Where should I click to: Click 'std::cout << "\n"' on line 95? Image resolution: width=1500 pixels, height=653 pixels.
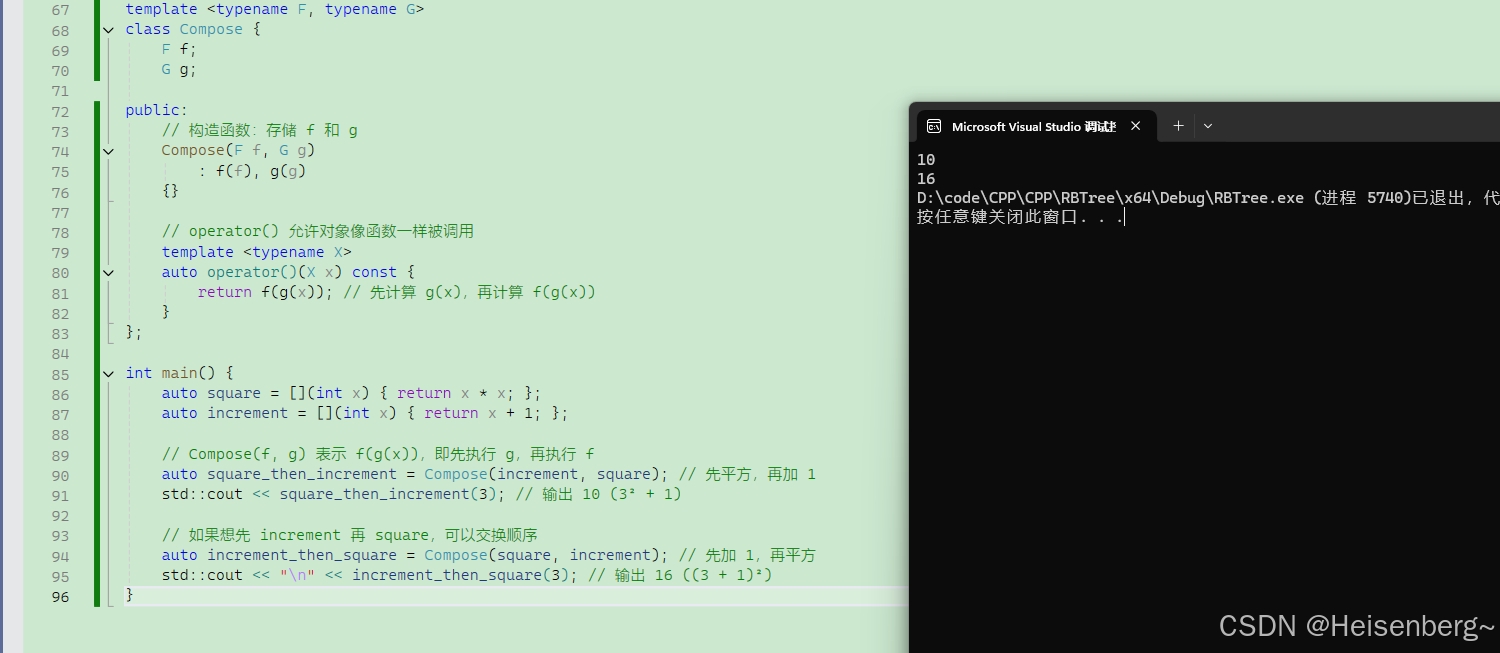pos(238,575)
